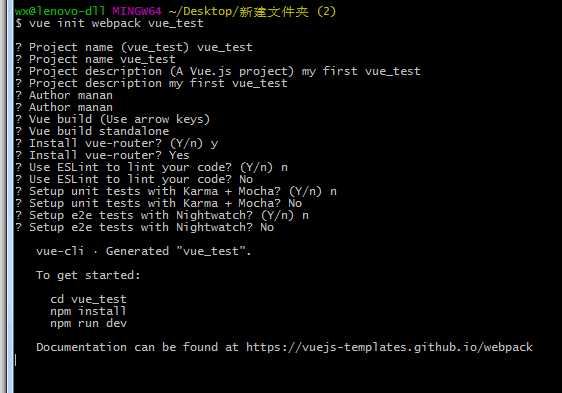Image resolution: width=562 pixels, height=393 pixels.
Task: Open the vuejs-templates.github.io/webpack documentation URL
Action: tap(389, 347)
